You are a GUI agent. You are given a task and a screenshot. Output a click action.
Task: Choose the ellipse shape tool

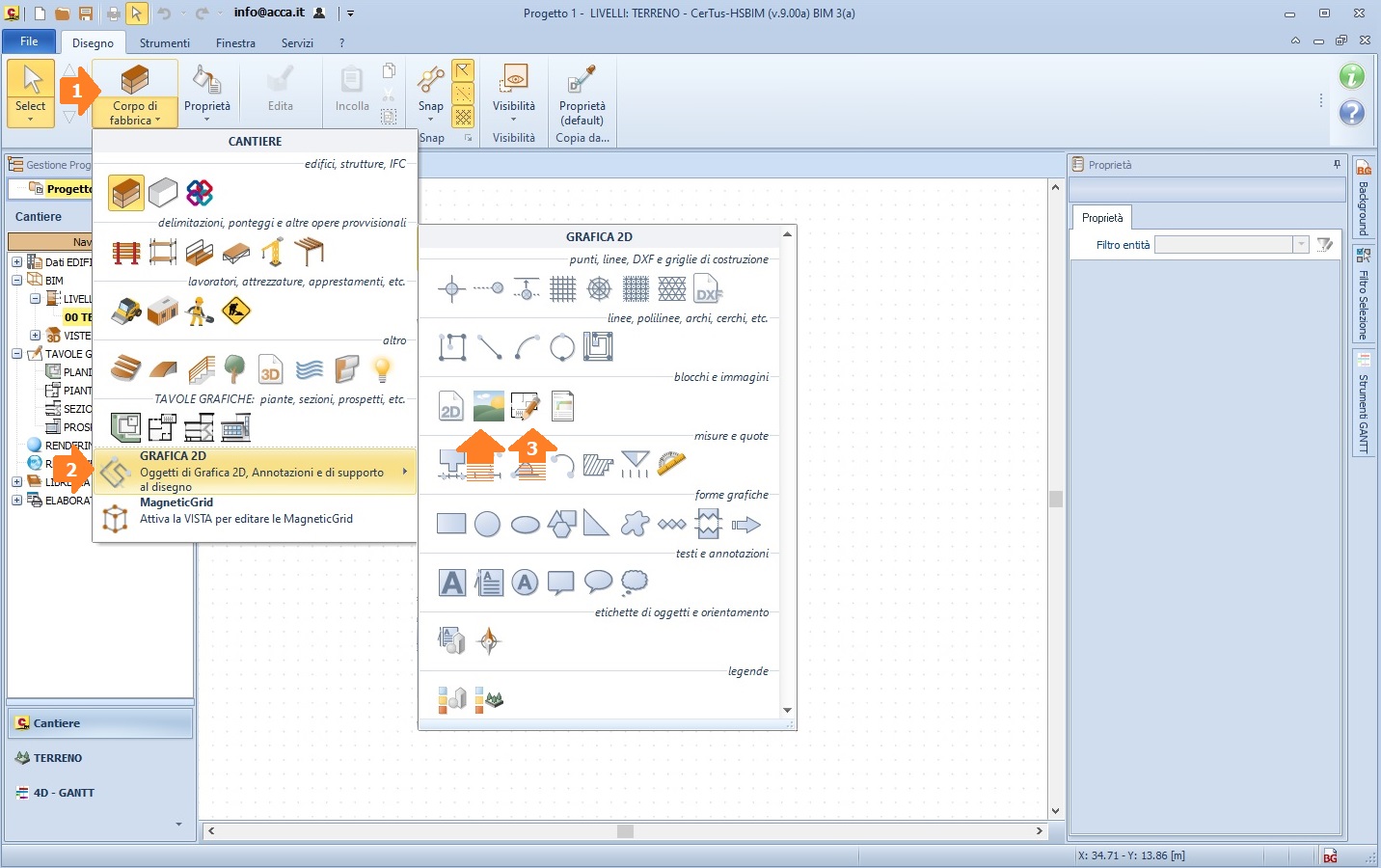[525, 524]
